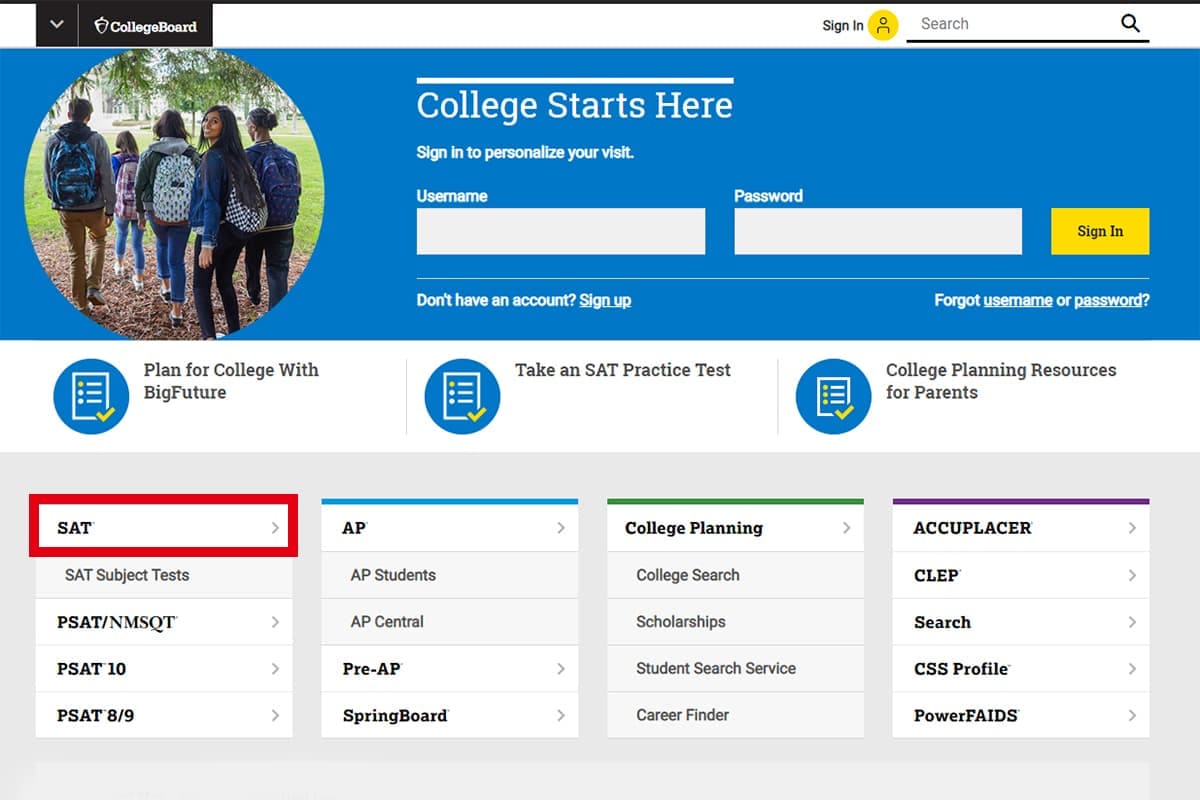Open AP Central

click(x=450, y=622)
